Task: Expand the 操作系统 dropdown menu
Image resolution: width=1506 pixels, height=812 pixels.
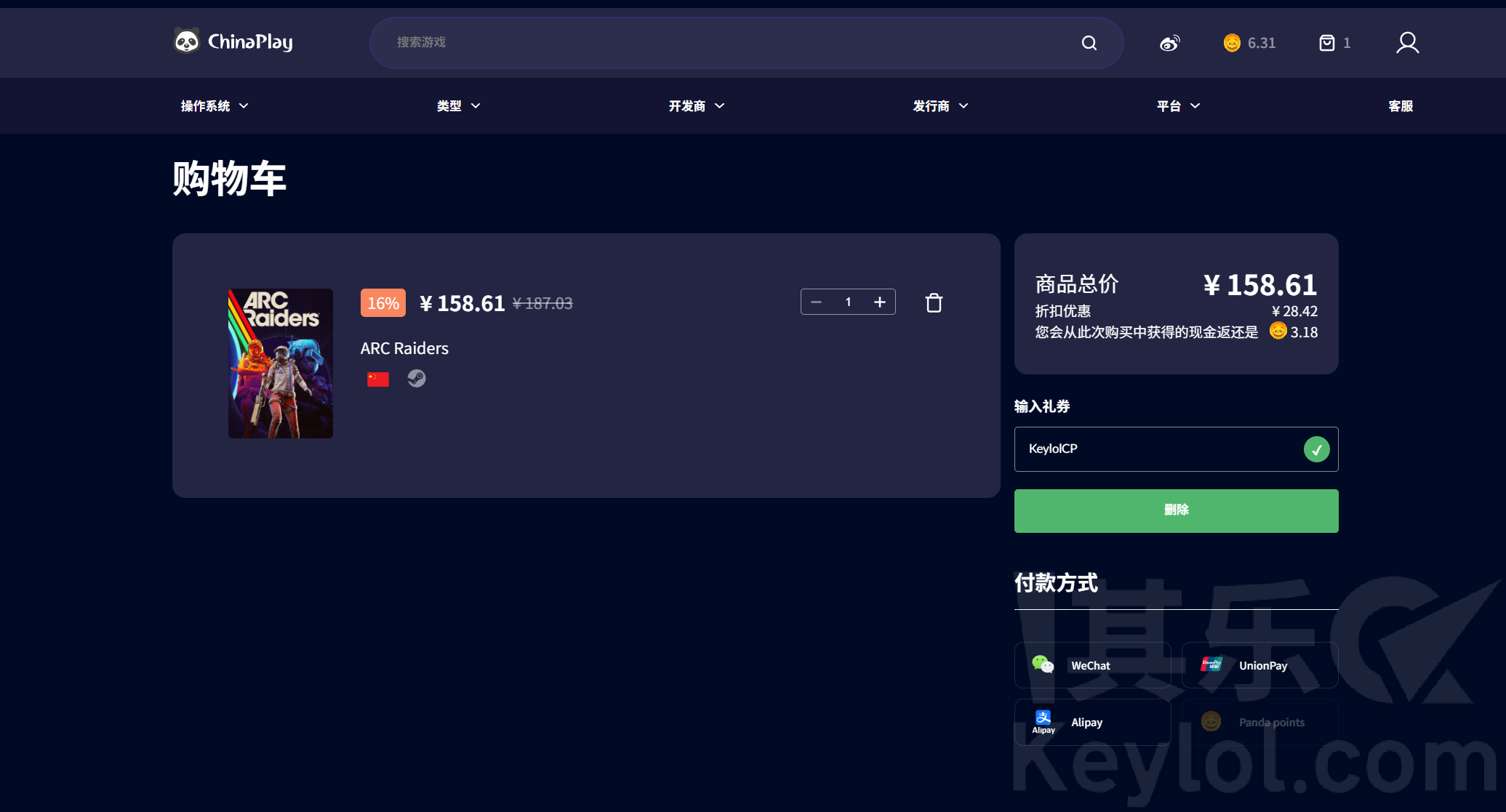Action: pos(215,106)
